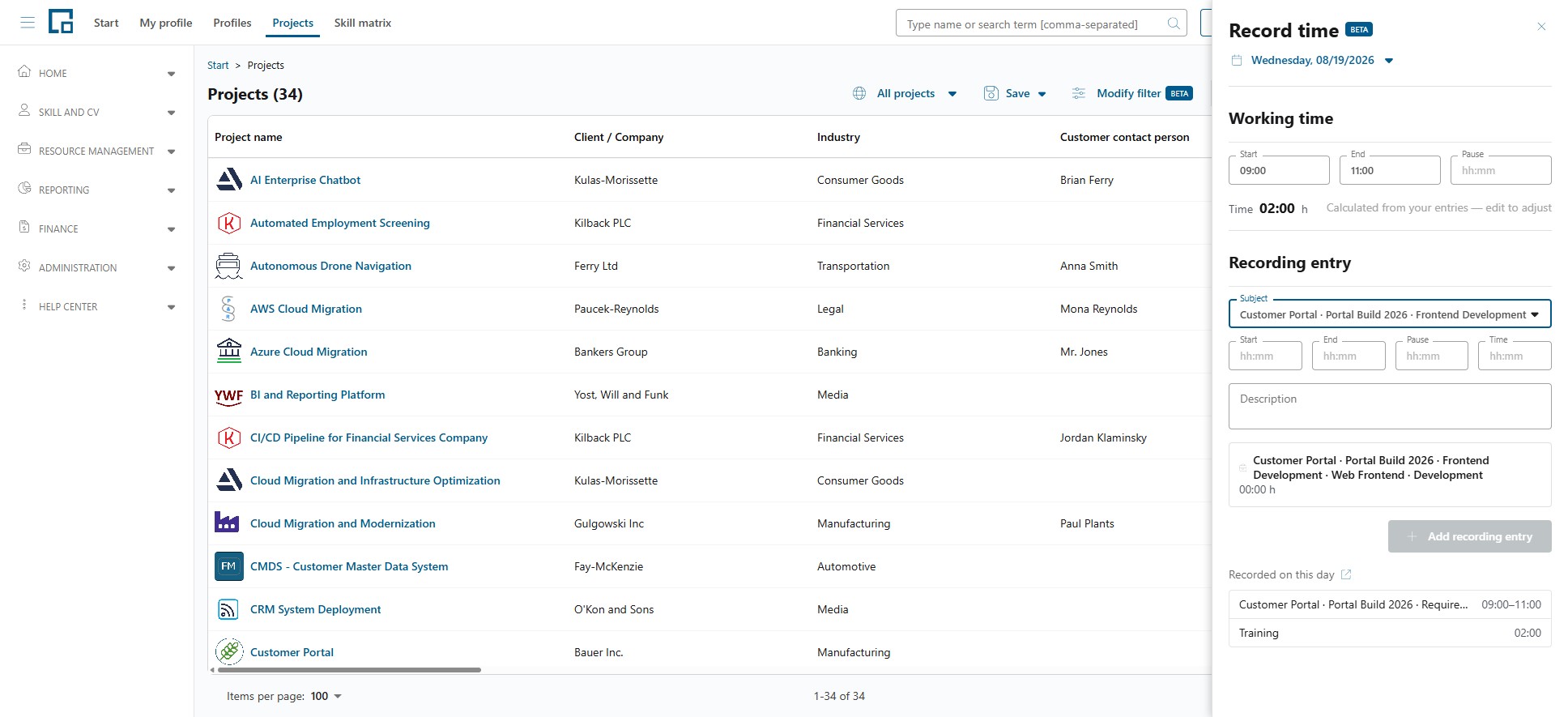Click the Modify filter button
The width and height of the screenshot is (1568, 717).
(1132, 93)
